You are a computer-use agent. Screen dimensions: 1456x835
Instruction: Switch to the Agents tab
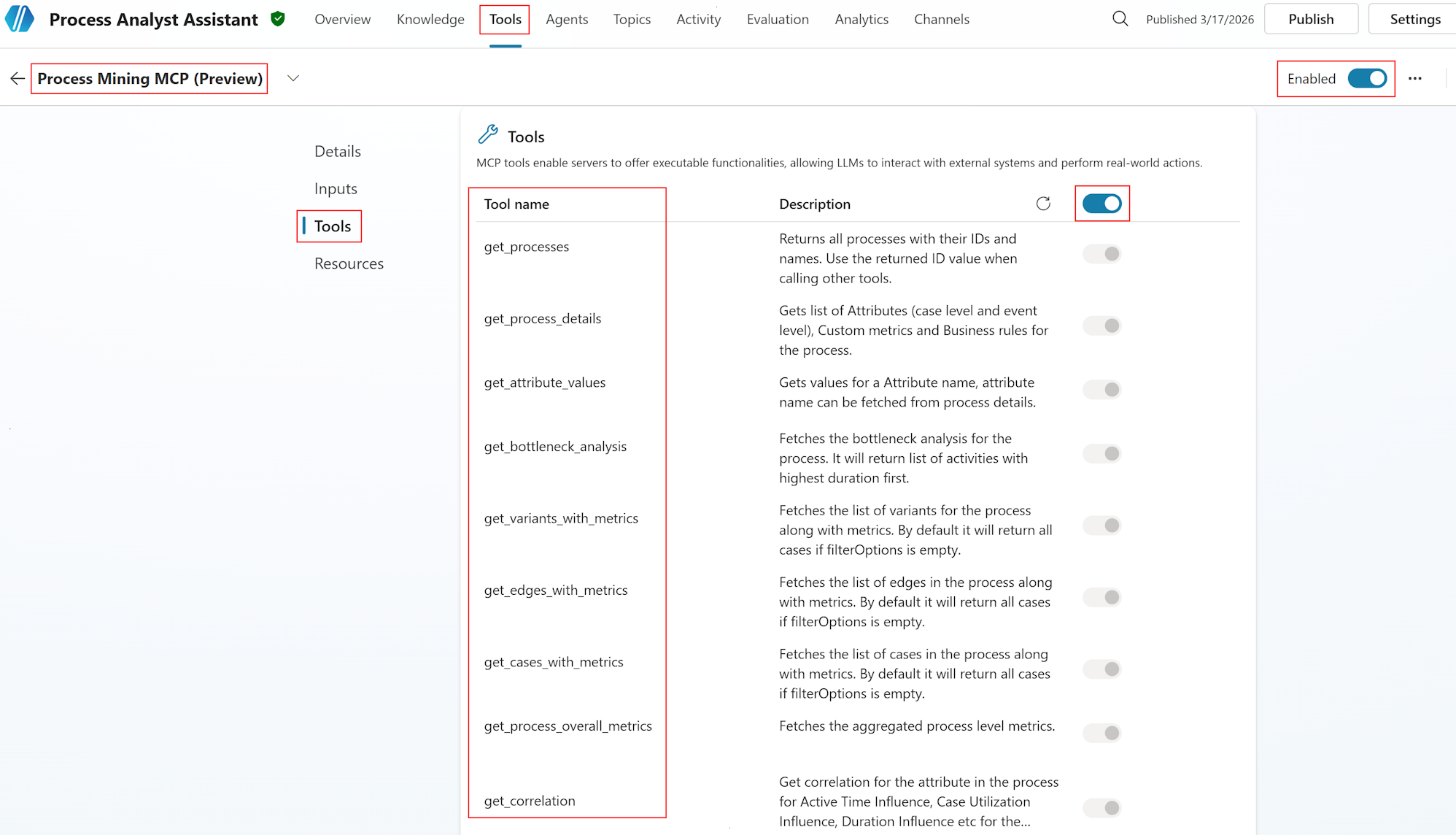click(567, 19)
